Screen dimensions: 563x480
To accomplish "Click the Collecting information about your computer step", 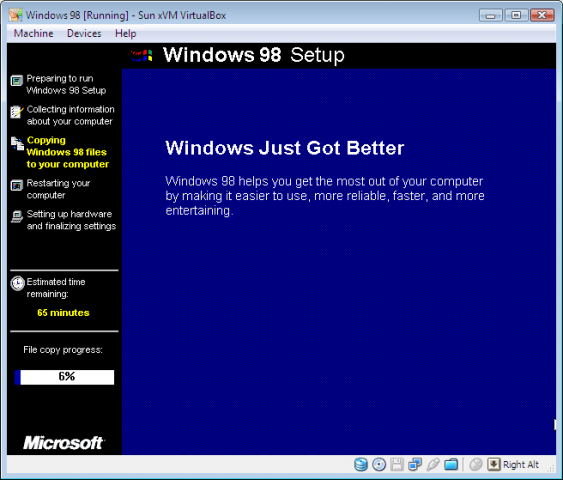I will click(x=70, y=115).
